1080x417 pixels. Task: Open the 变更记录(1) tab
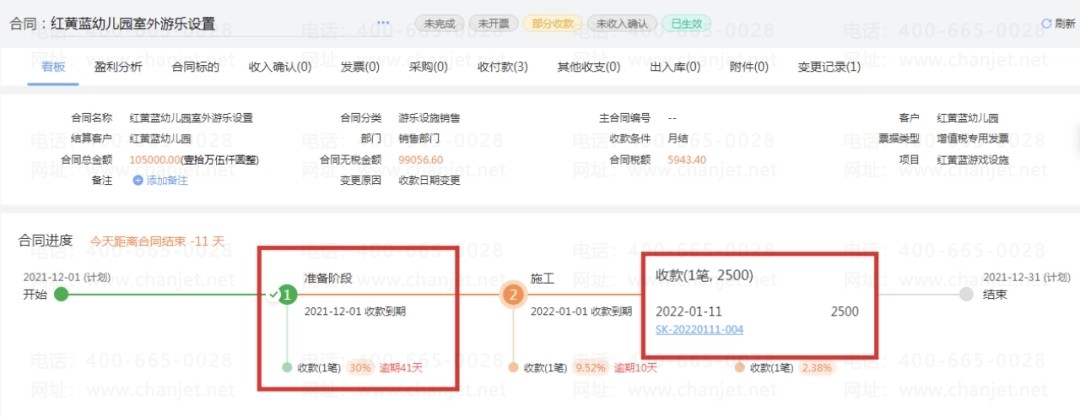click(x=829, y=67)
